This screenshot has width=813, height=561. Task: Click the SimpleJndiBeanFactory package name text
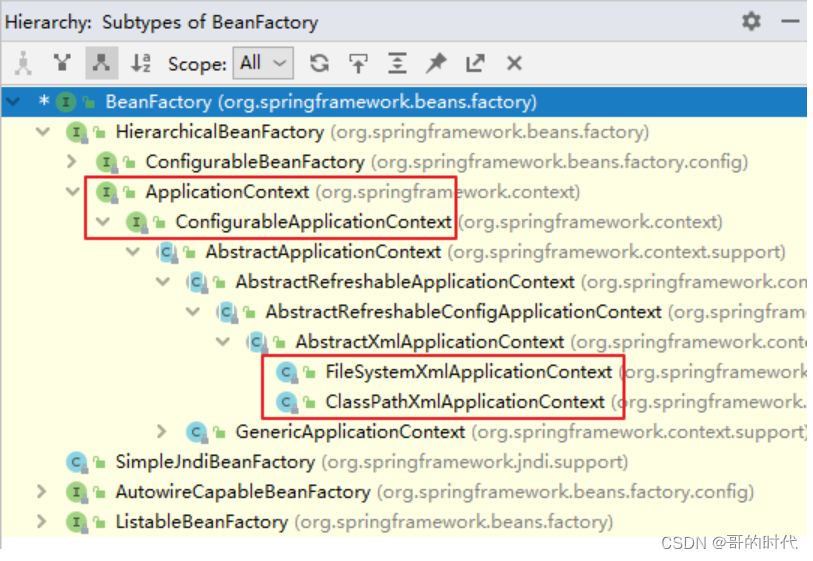pyautogui.click(x=475, y=462)
